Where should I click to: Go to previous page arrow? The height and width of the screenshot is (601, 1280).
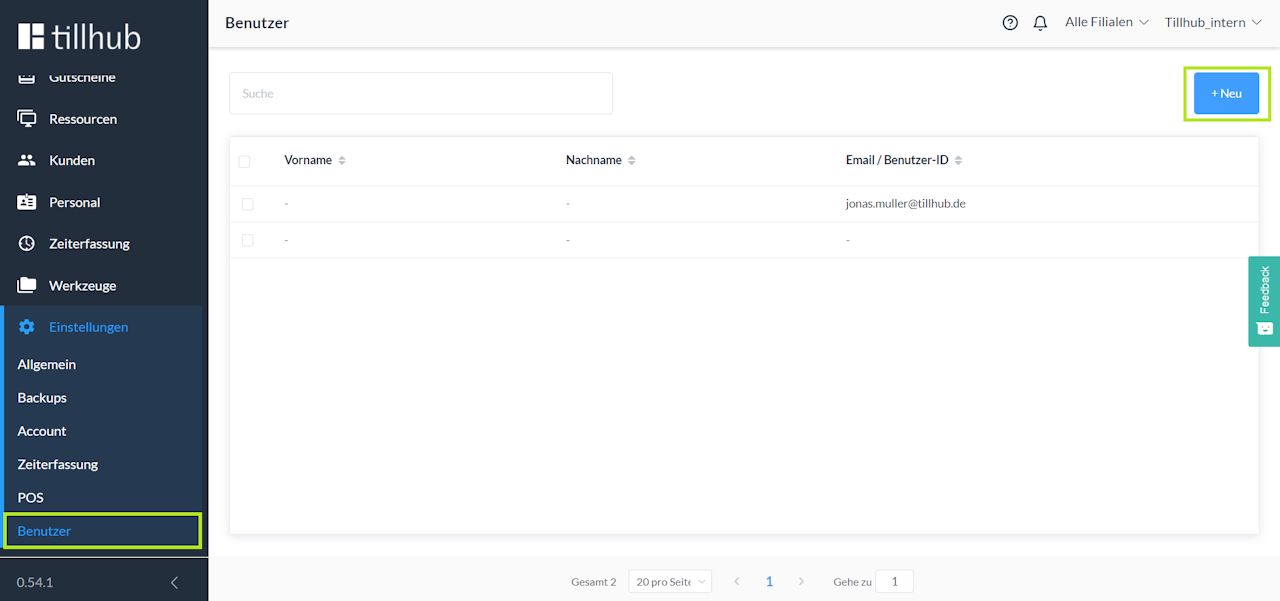[737, 581]
